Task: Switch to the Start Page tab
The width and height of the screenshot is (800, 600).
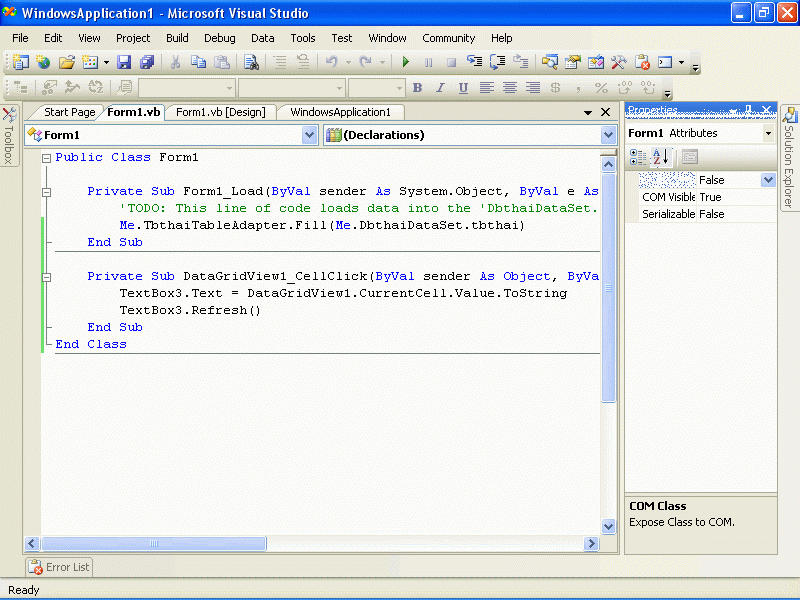Action: point(69,112)
